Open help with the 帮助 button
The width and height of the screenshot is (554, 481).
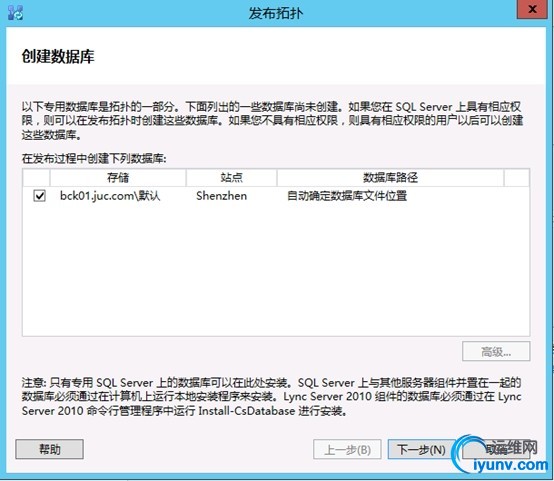pyautogui.click(x=49, y=449)
